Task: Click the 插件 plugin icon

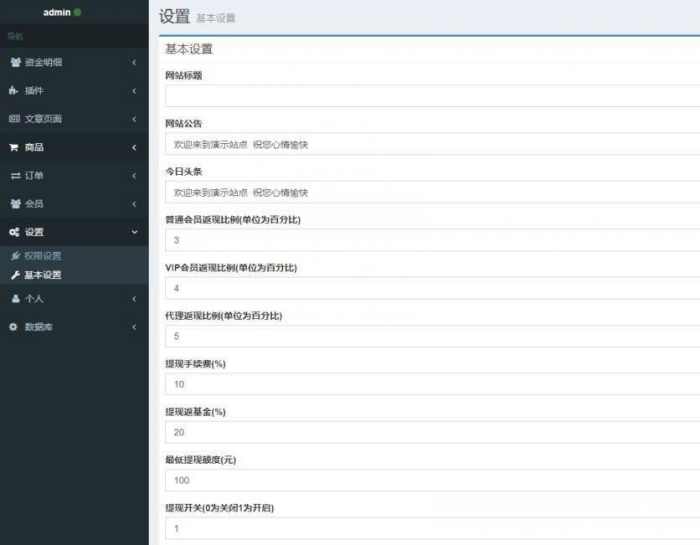Action: [x=14, y=91]
